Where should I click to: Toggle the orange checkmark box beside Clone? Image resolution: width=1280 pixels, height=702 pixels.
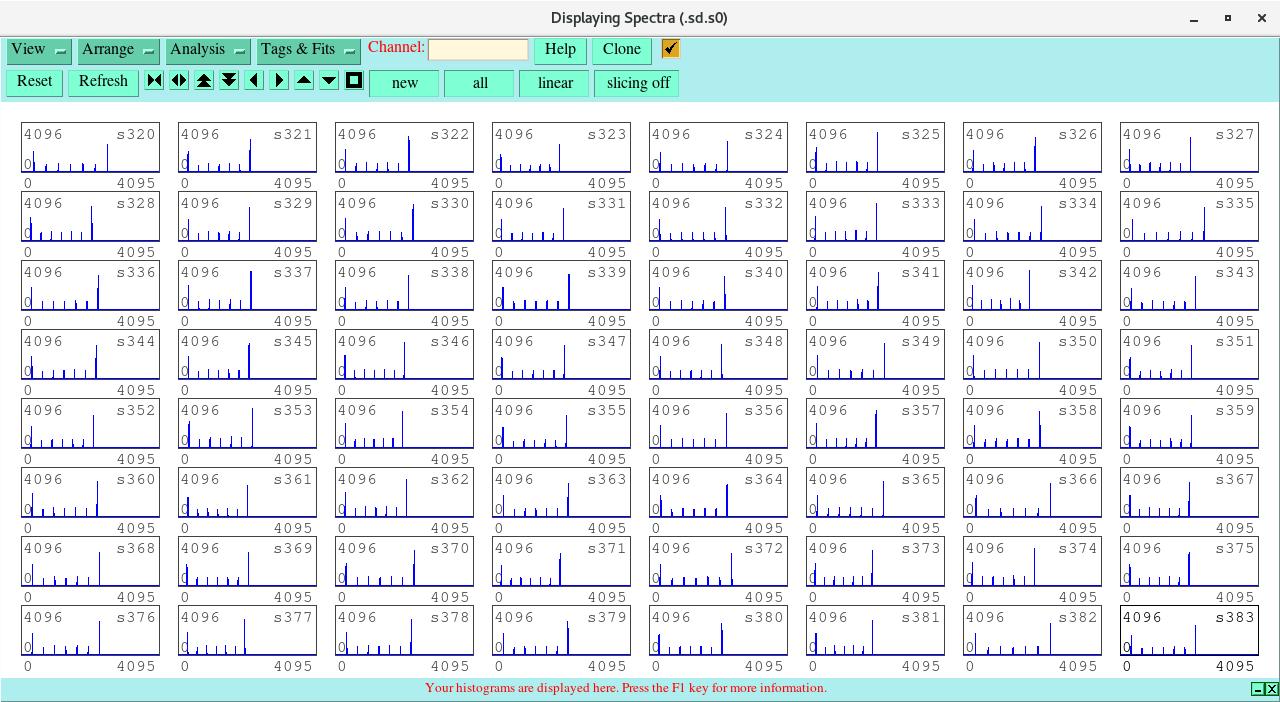pyautogui.click(x=670, y=49)
